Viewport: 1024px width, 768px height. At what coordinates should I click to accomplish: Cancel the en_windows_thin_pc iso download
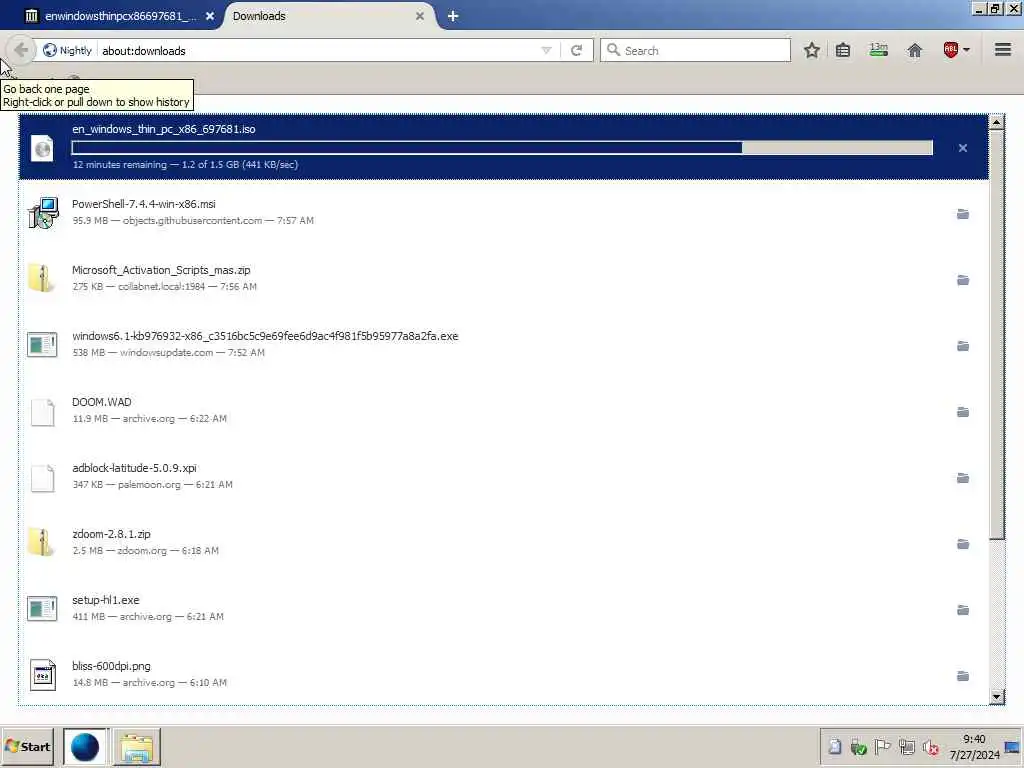tap(963, 148)
